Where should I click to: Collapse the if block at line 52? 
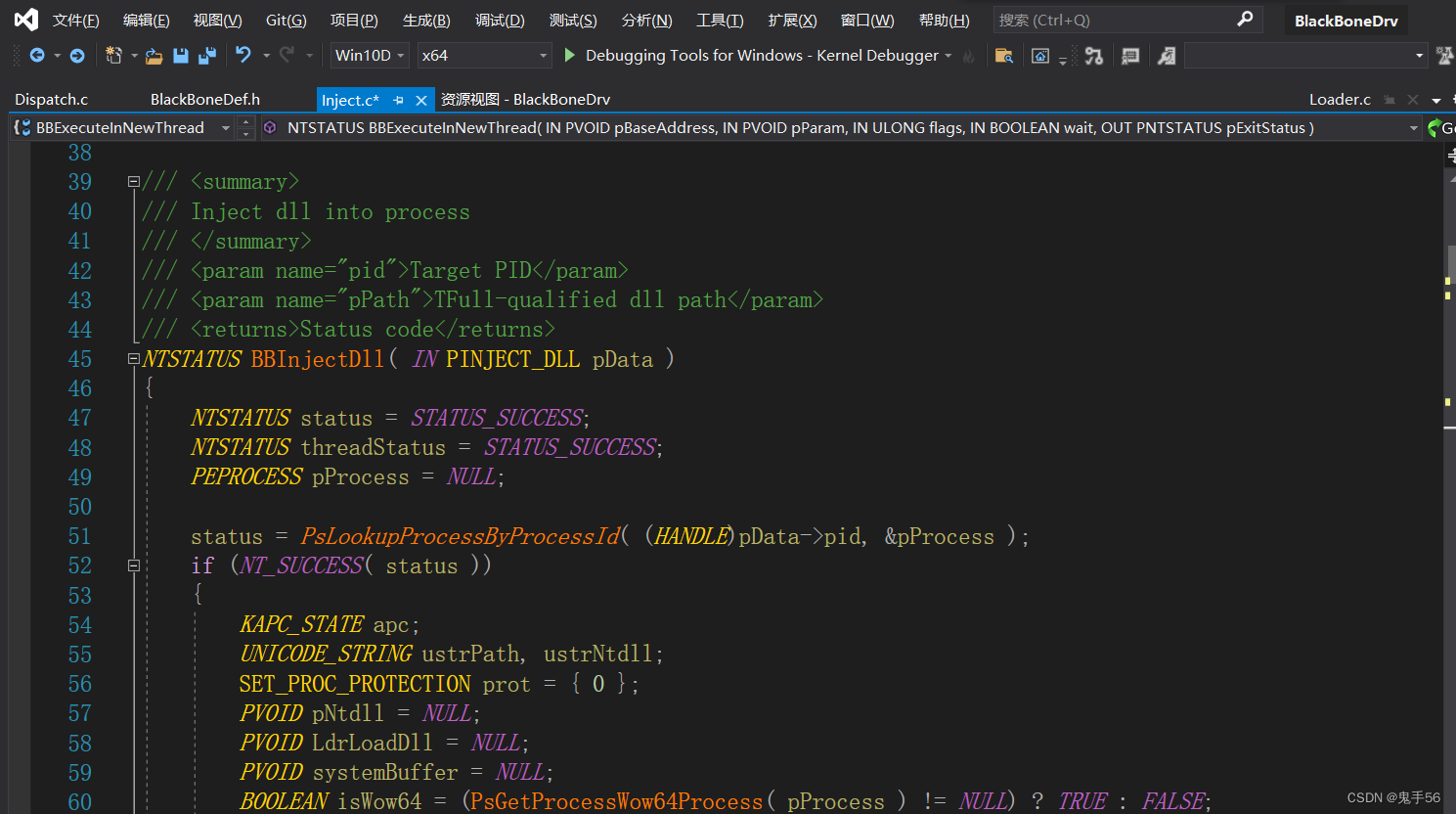[134, 565]
